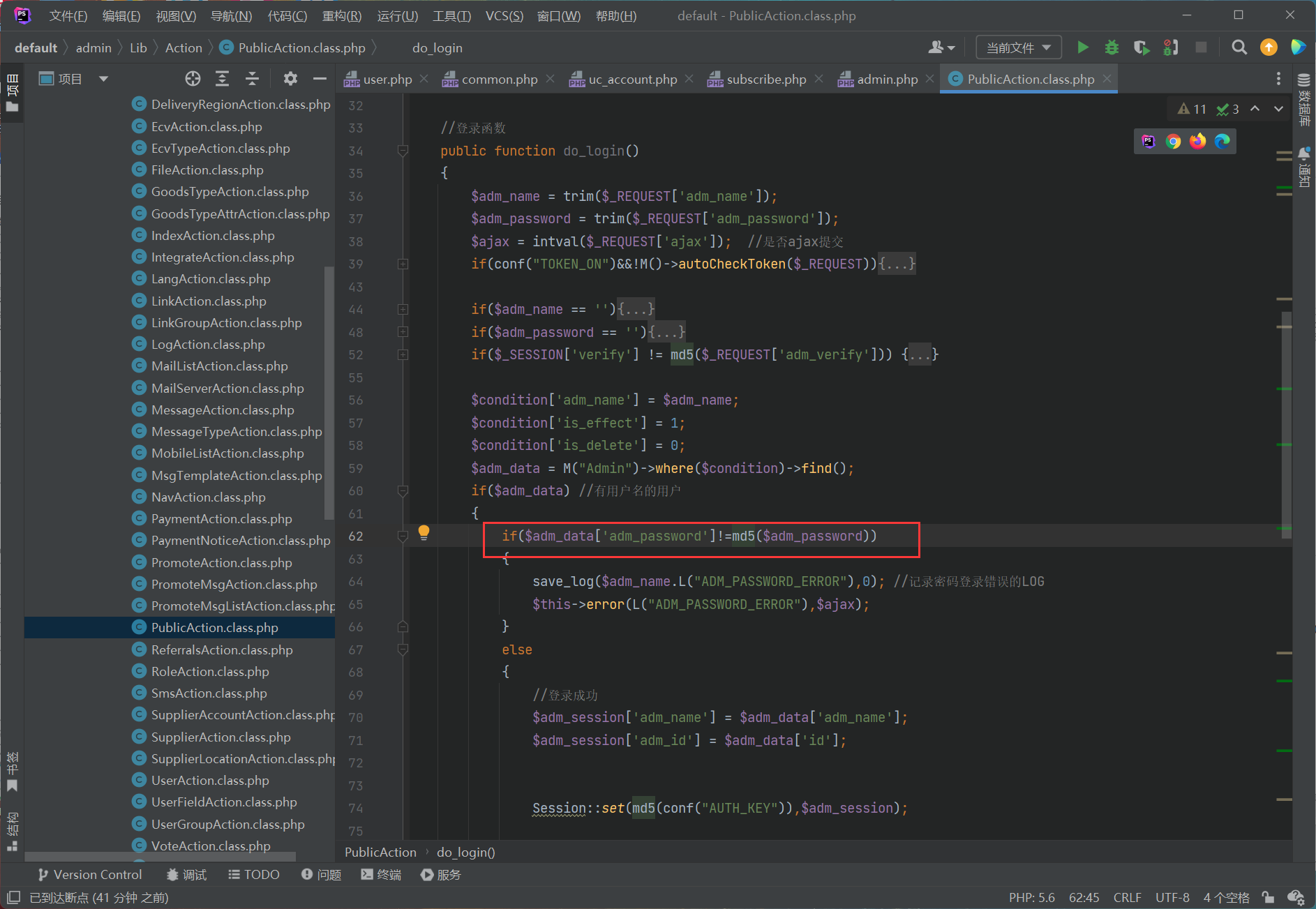Image resolution: width=1316 pixels, height=909 pixels.
Task: Open the Version Control tool window
Action: [90, 875]
